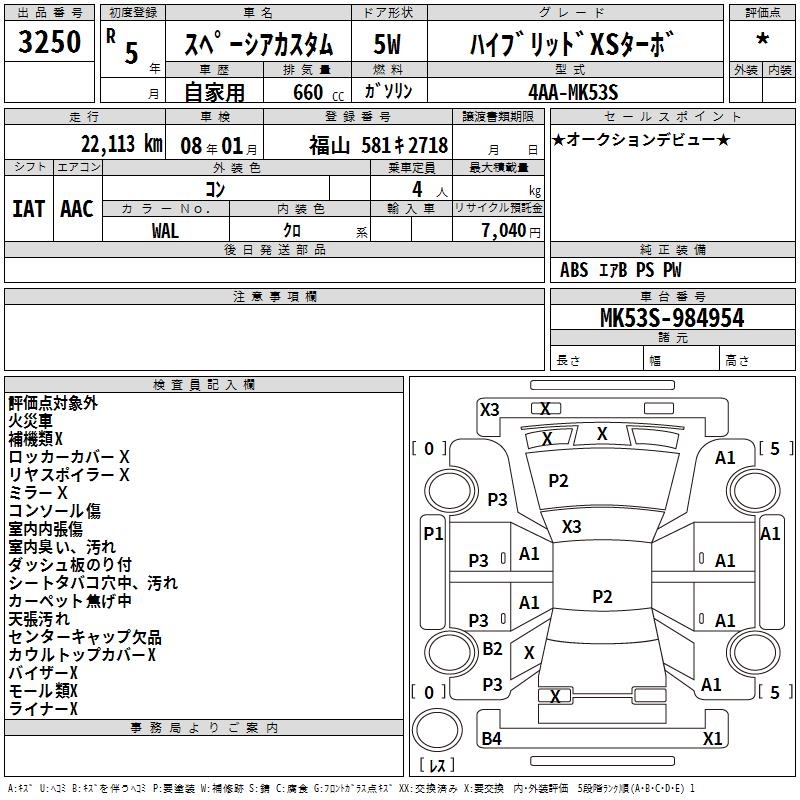Select note 室内内張傷
800x800 pixels.
tap(45, 529)
